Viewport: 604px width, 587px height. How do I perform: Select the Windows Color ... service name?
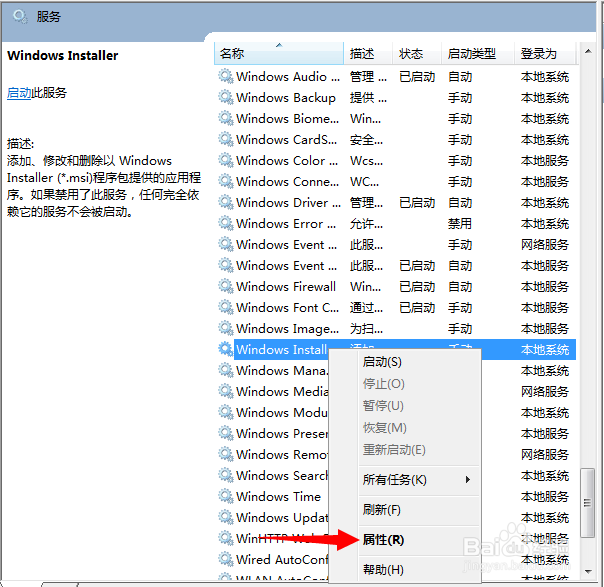pyautogui.click(x=287, y=160)
